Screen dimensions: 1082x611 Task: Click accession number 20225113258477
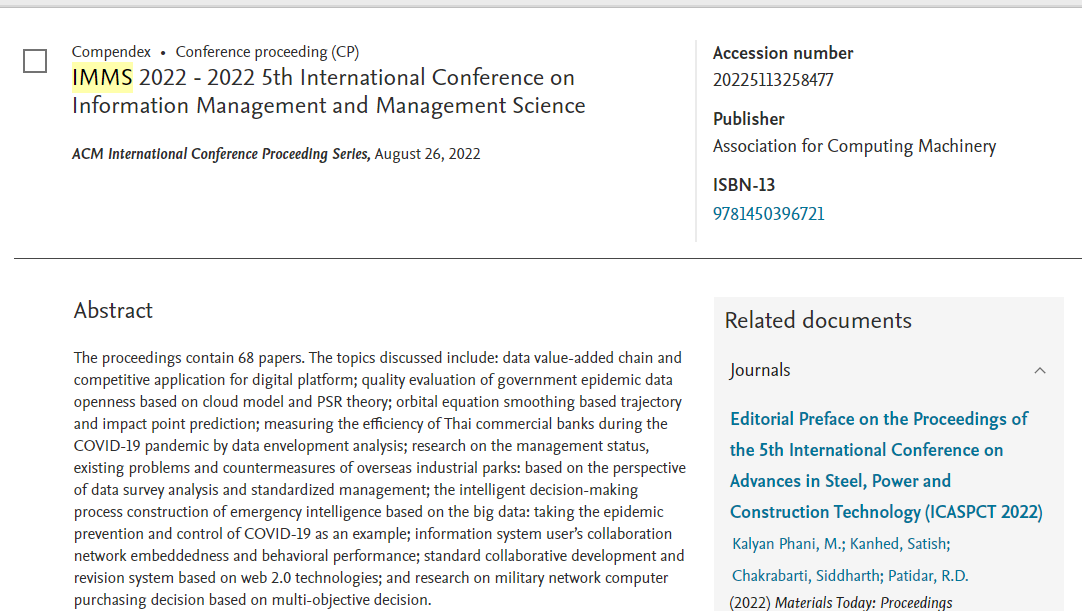click(x=772, y=80)
